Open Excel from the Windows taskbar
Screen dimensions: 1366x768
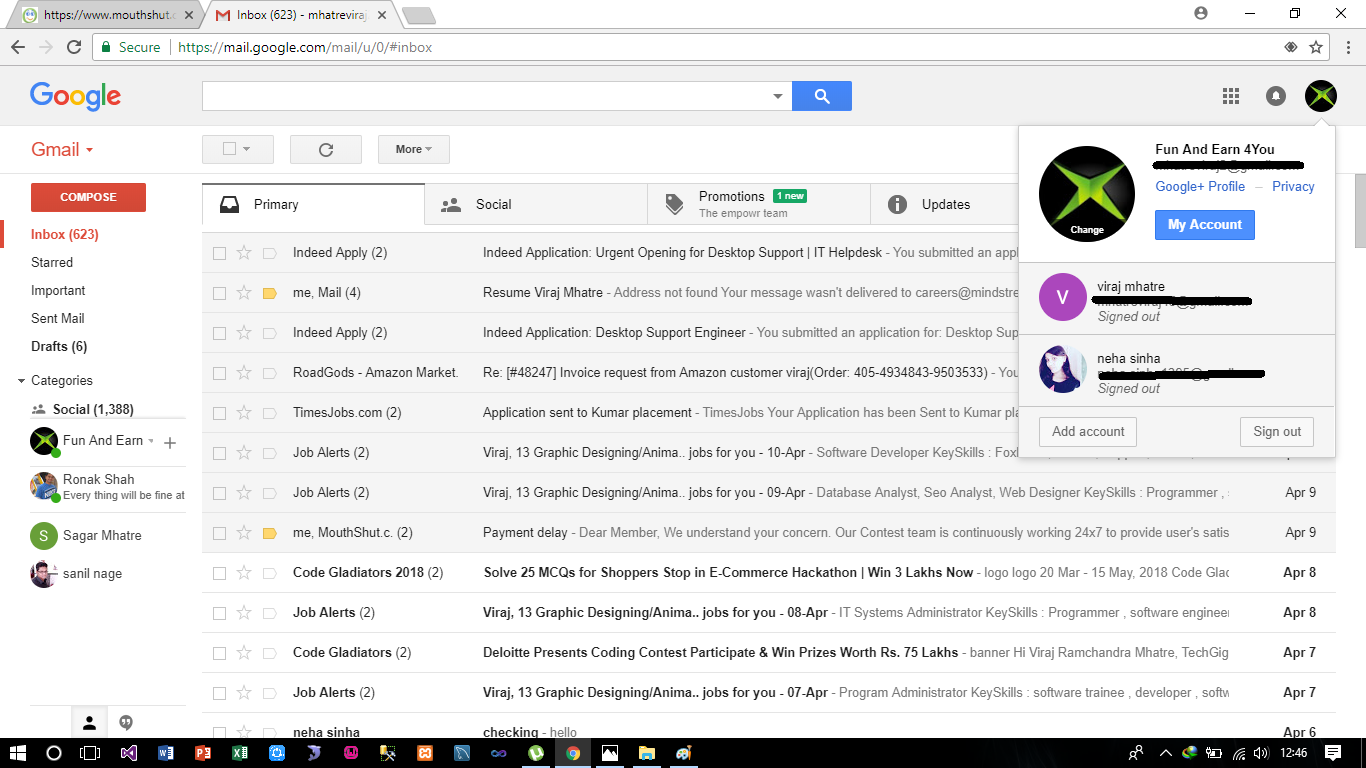(x=240, y=753)
